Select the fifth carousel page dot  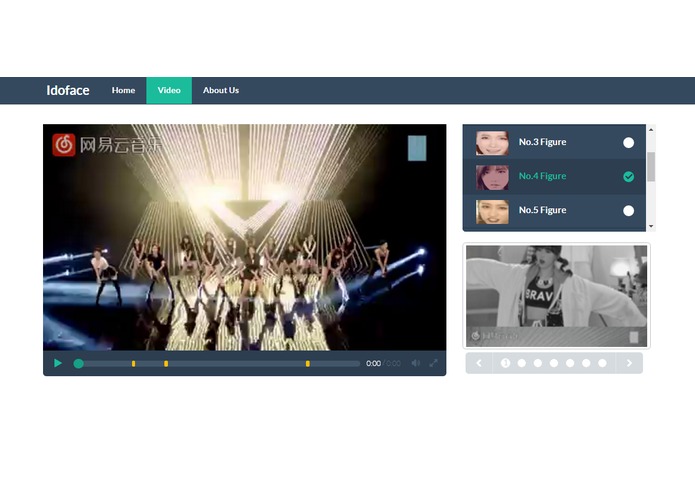pos(570,363)
